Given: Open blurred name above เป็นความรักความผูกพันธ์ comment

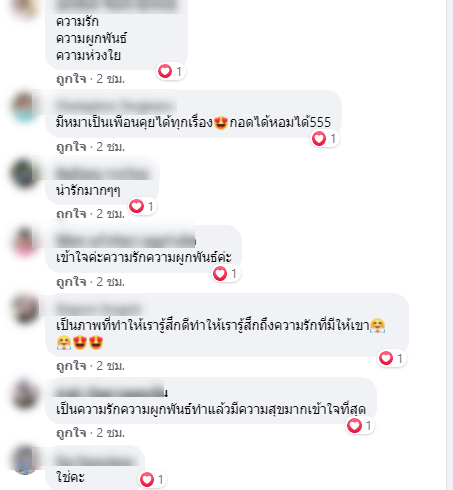Looking at the screenshot, I should tap(111, 391).
